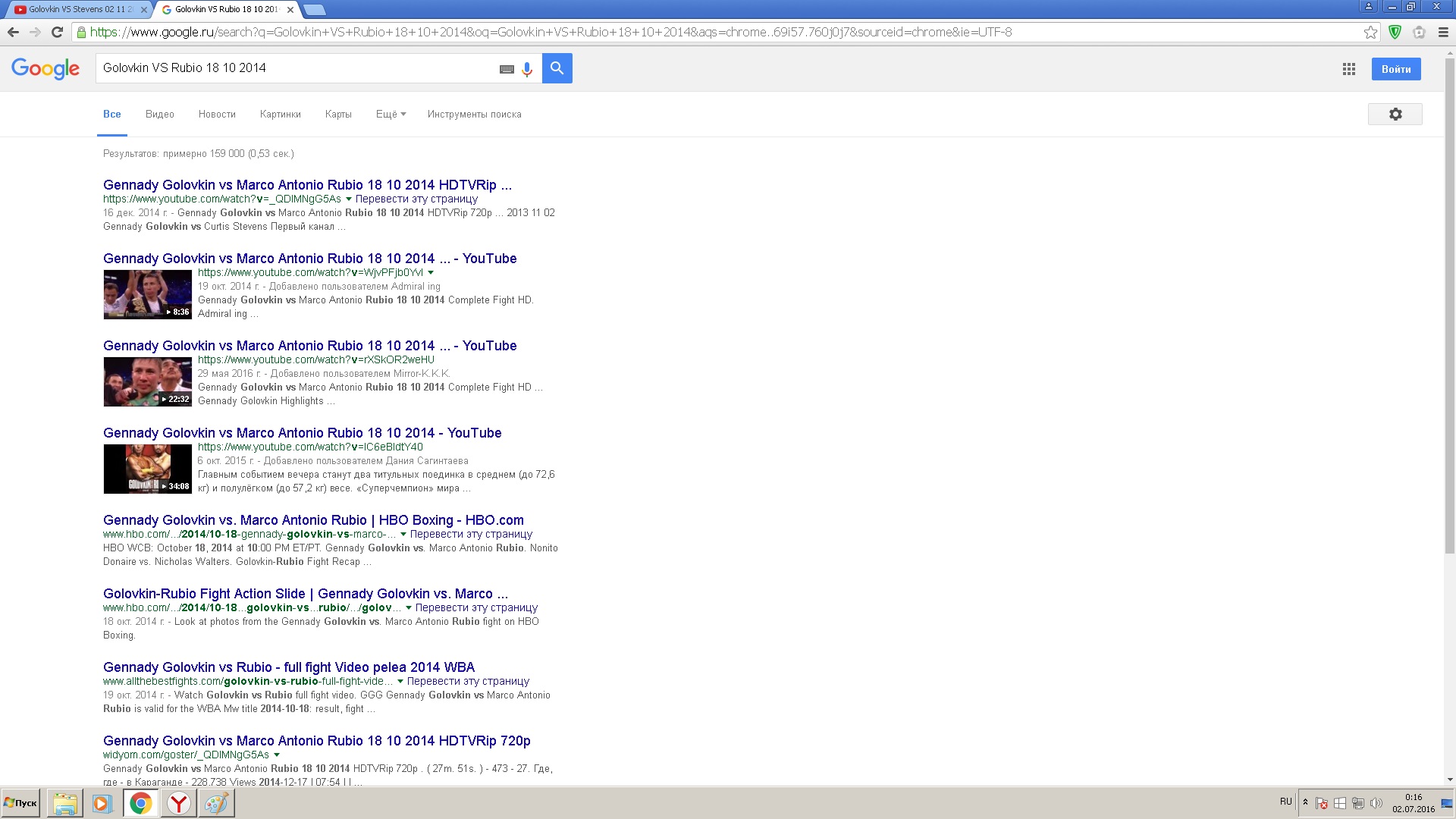Close the Golovkin VS Rubio tab
The image size is (1456, 819).
(290, 10)
